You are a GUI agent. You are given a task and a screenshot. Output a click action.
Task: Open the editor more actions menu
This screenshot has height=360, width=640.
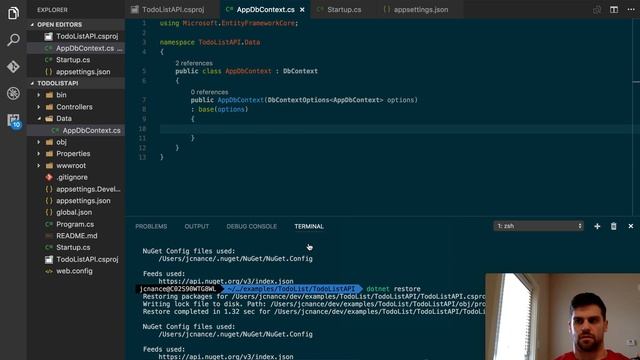[x=631, y=9]
